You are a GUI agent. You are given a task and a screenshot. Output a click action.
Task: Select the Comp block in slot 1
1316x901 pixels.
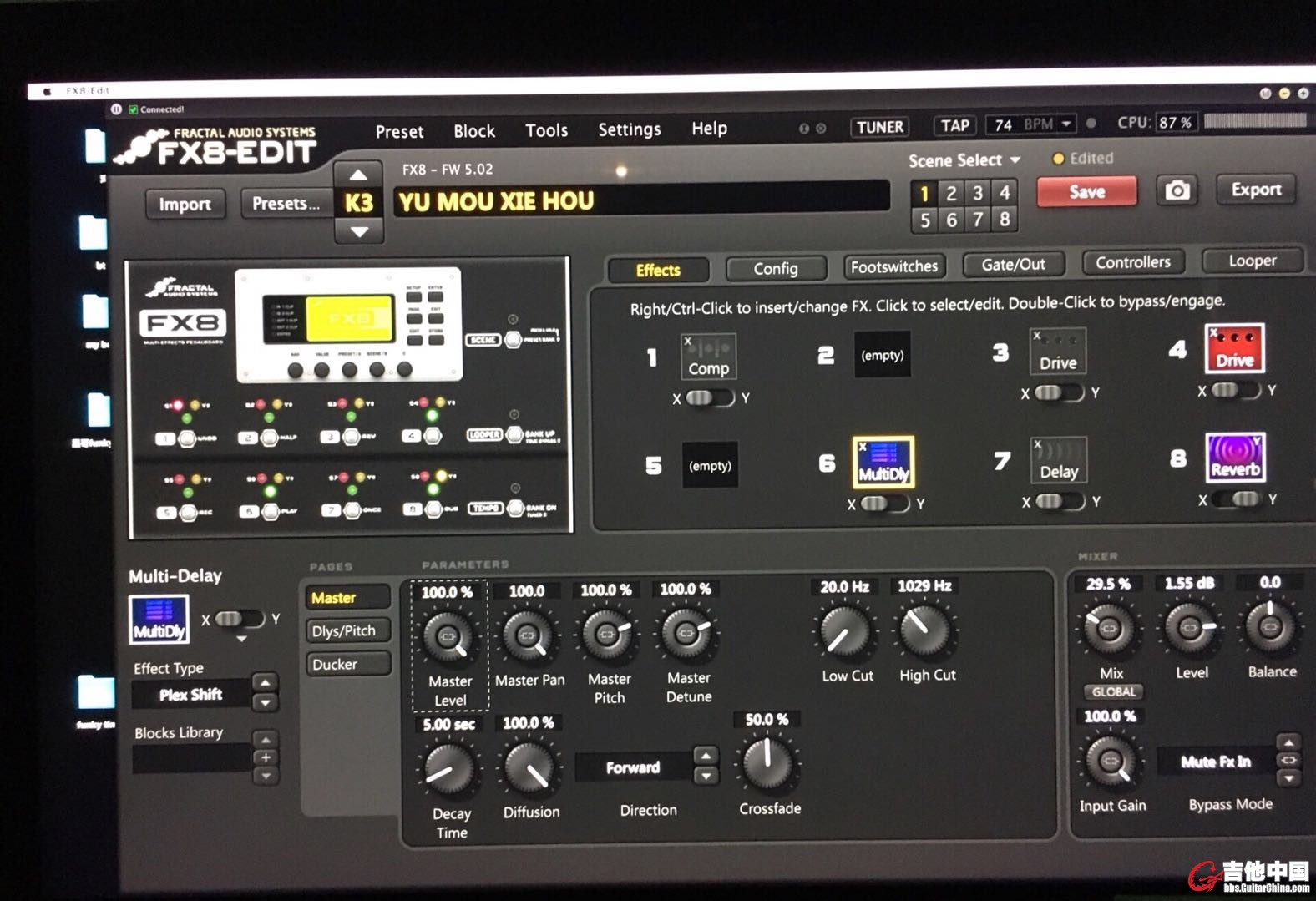pyautogui.click(x=708, y=357)
